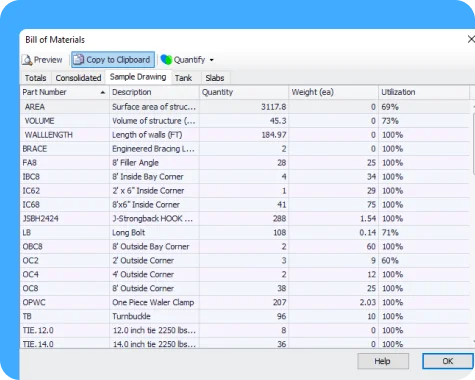This screenshot has width=475, height=380.
Task: Click the 69% utilization value
Action: point(390,107)
